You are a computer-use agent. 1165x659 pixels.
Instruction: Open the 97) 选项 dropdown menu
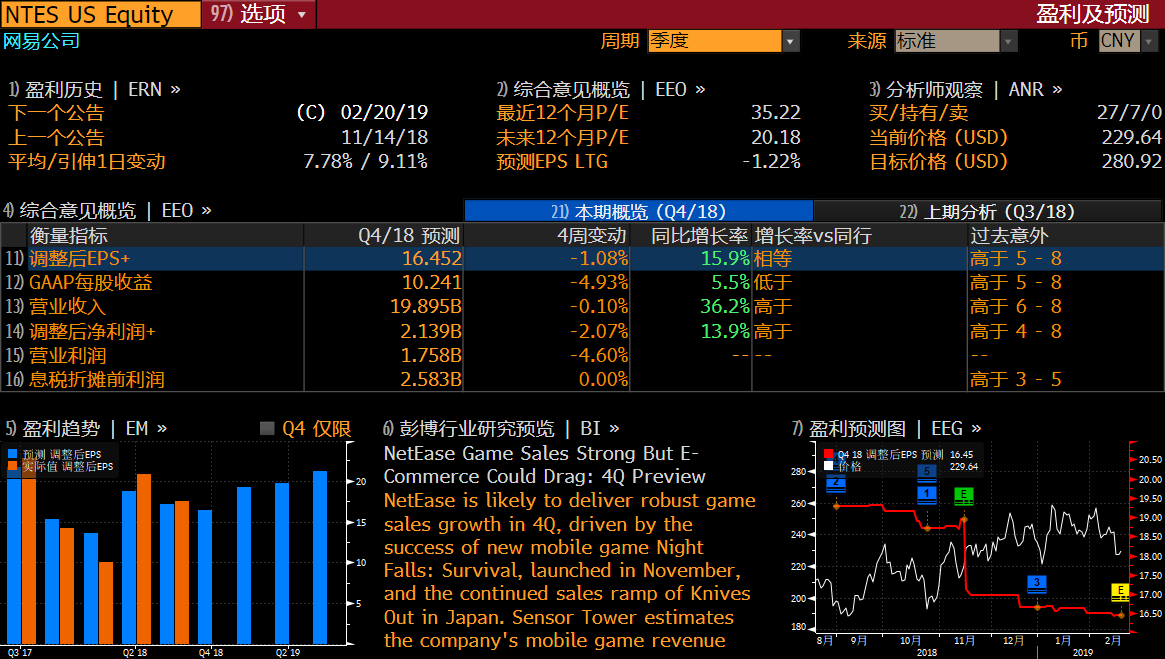pyautogui.click(x=259, y=13)
